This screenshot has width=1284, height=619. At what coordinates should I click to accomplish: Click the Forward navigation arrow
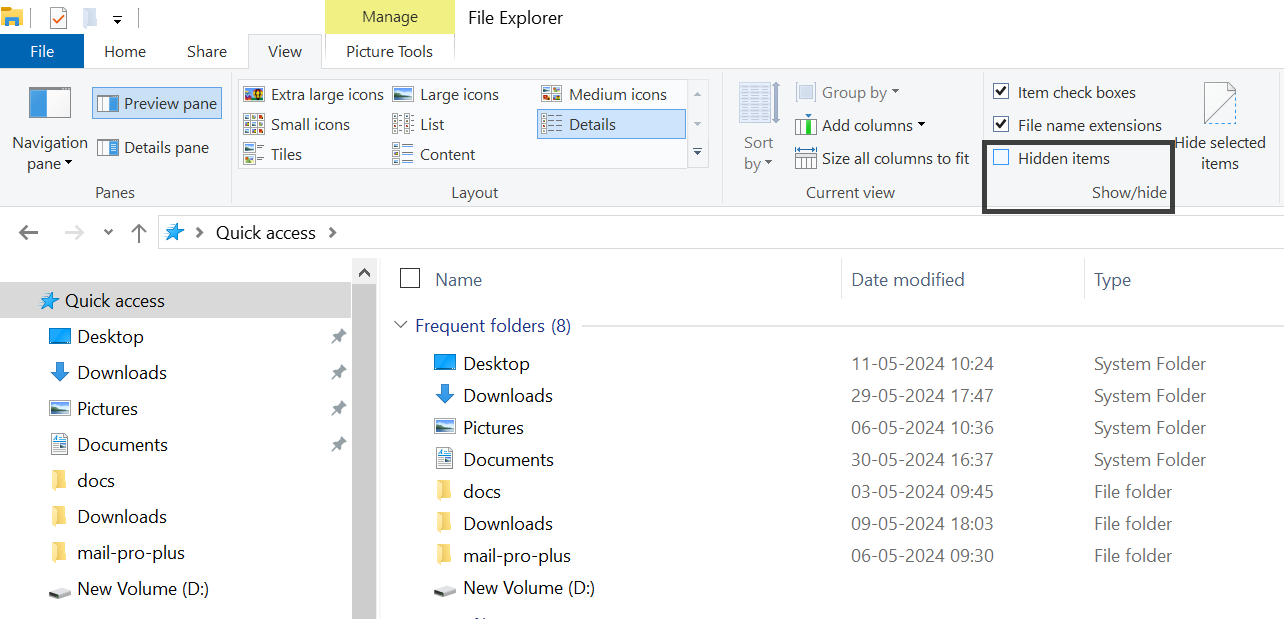pos(74,233)
